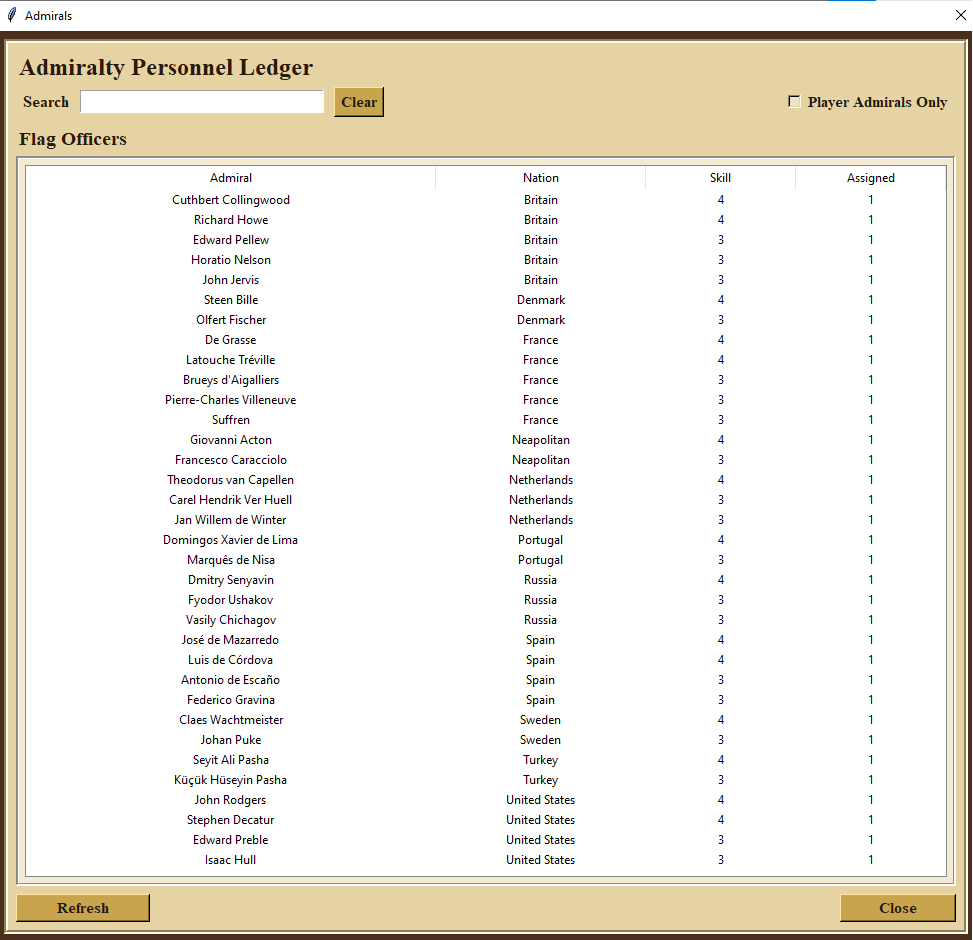Select the Vasily Chichagov row
Screen dimensions: 973x940
(486, 620)
